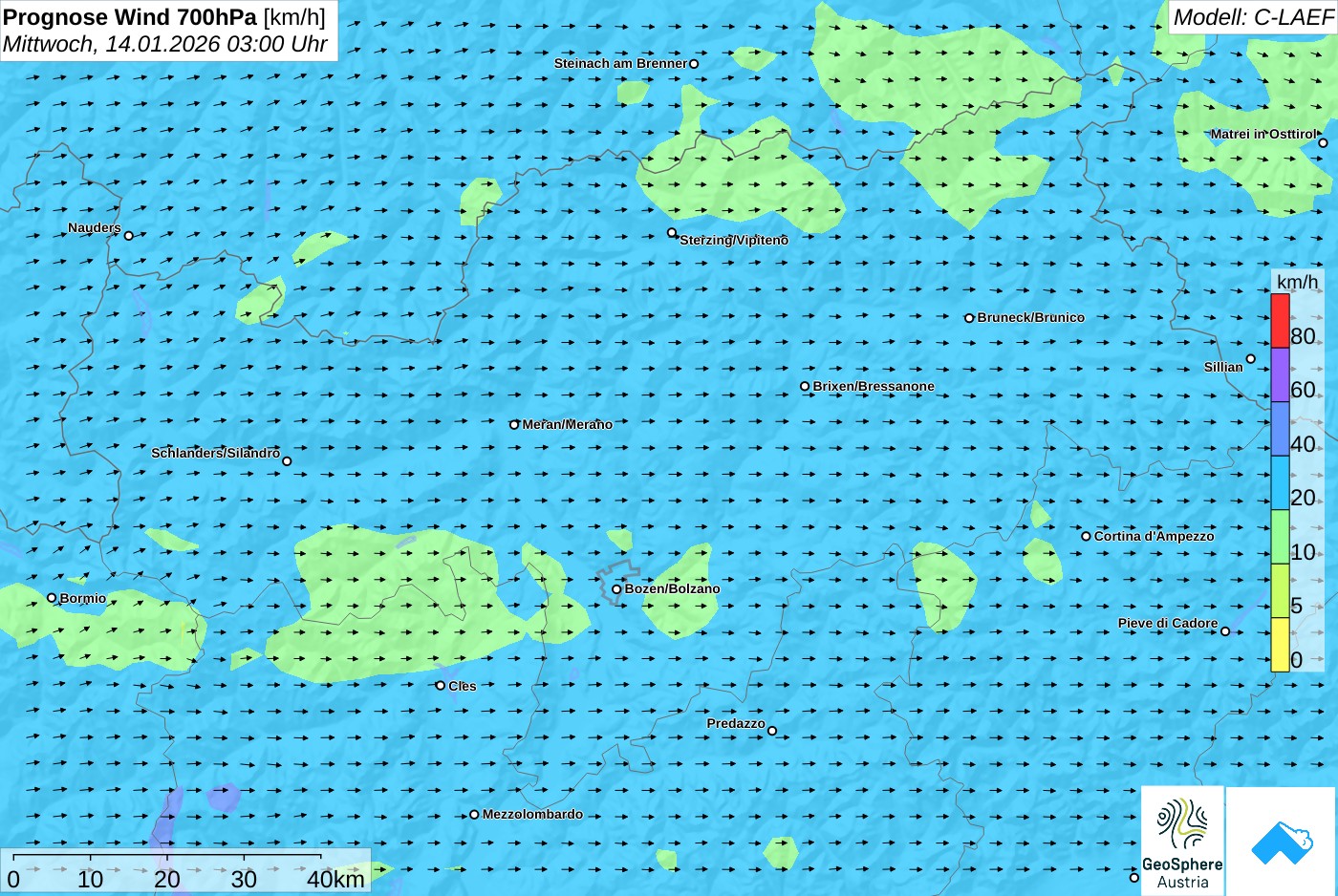1338x896 pixels.
Task: Click the legend value '5'
Action: pyautogui.click(x=1296, y=606)
